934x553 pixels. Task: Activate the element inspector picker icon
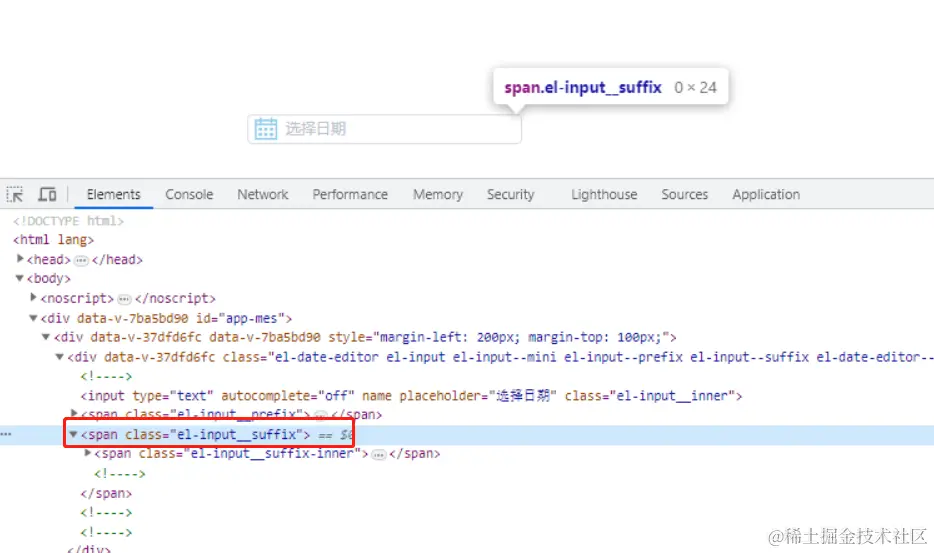[x=15, y=194]
